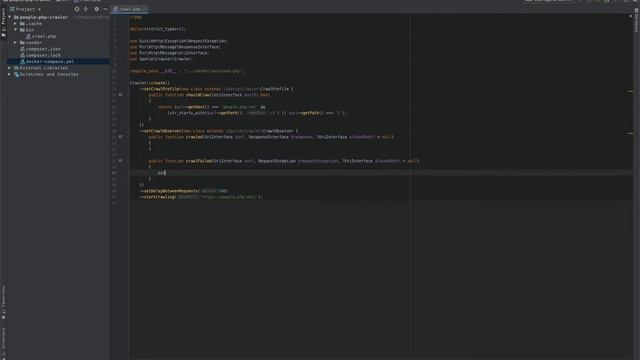Click the External Libraries icon
The width and height of the screenshot is (640, 360).
pos(16,68)
